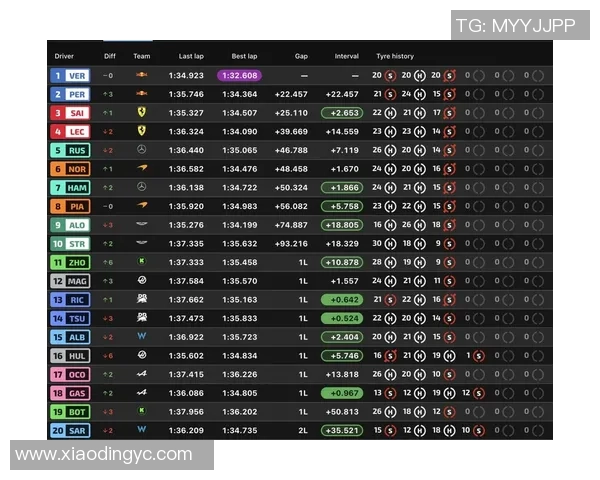This screenshot has height=480, width=600.
Task: Click Aston Martin logo in ALO row
Action: tap(142, 224)
